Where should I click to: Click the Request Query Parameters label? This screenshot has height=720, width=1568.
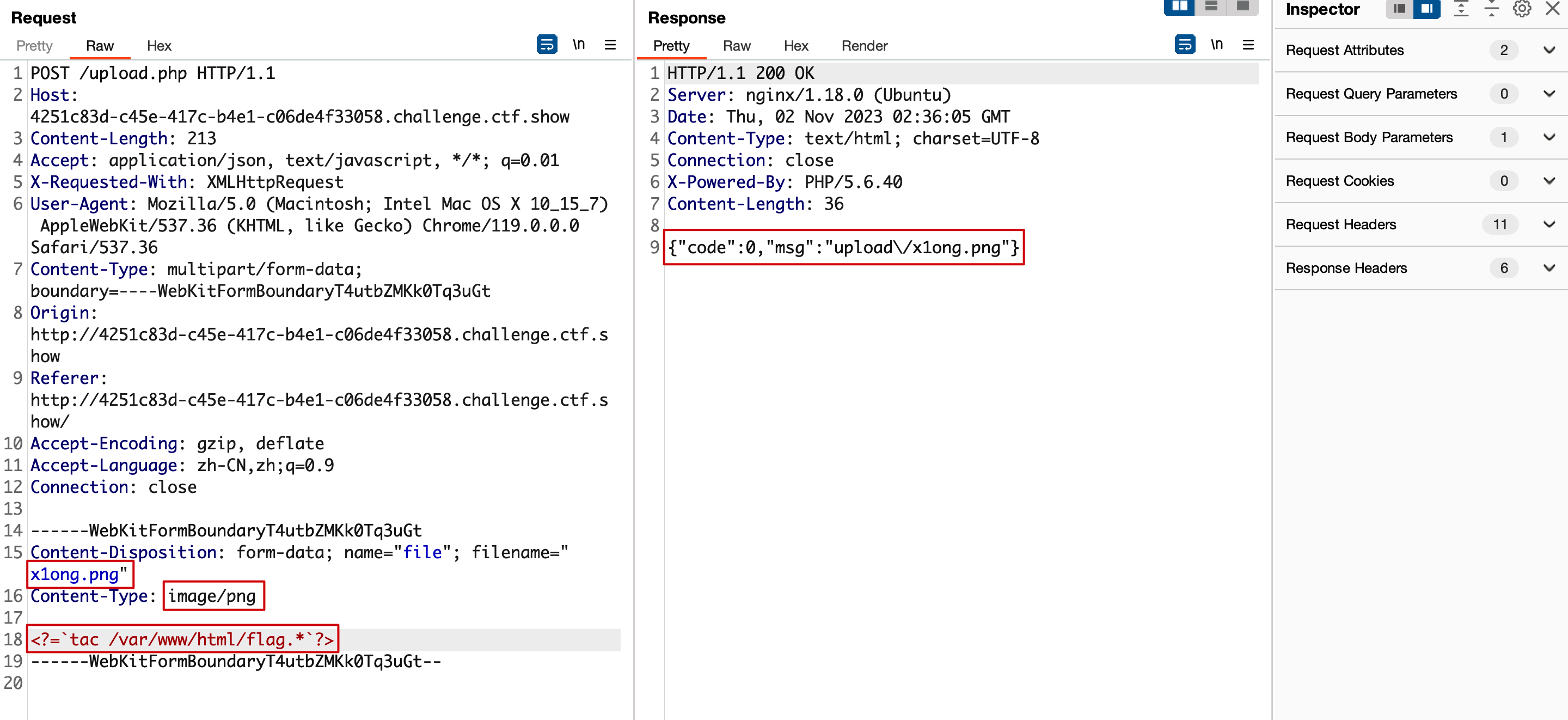pyautogui.click(x=1371, y=94)
